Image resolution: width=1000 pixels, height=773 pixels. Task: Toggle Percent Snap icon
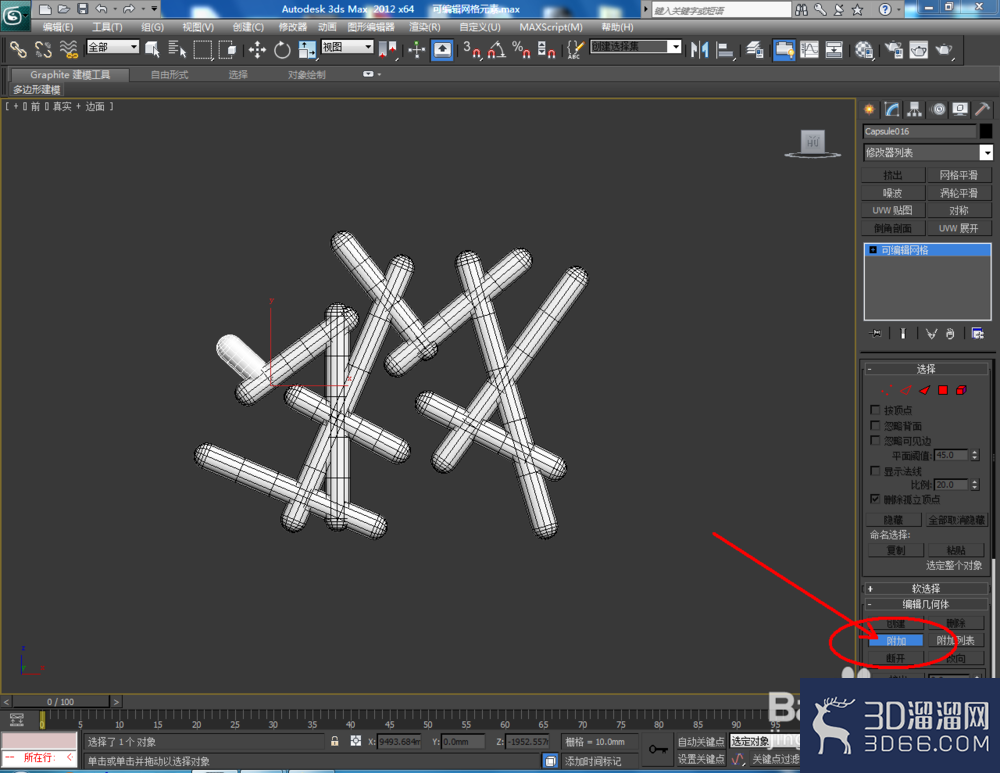pyautogui.click(x=521, y=50)
